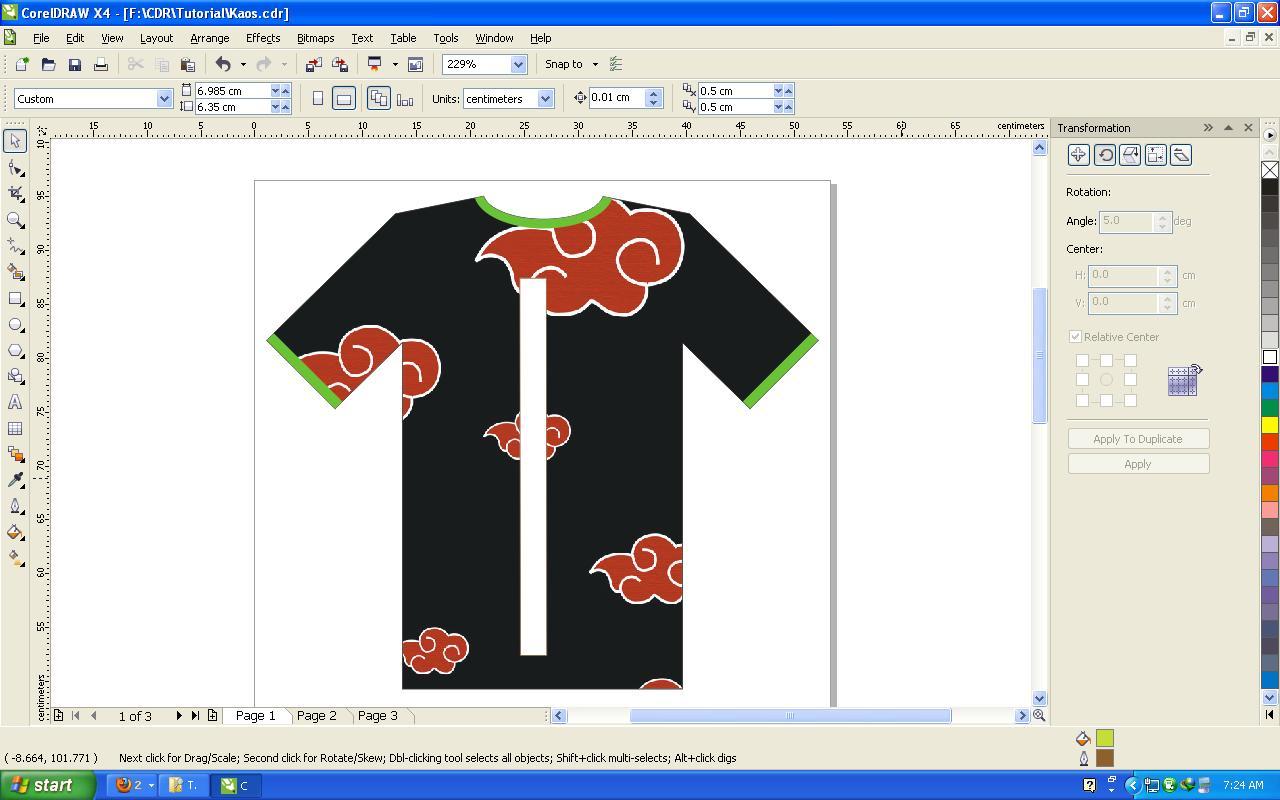The width and height of the screenshot is (1280, 800).
Task: Open the paper width dropdown
Action: (275, 91)
